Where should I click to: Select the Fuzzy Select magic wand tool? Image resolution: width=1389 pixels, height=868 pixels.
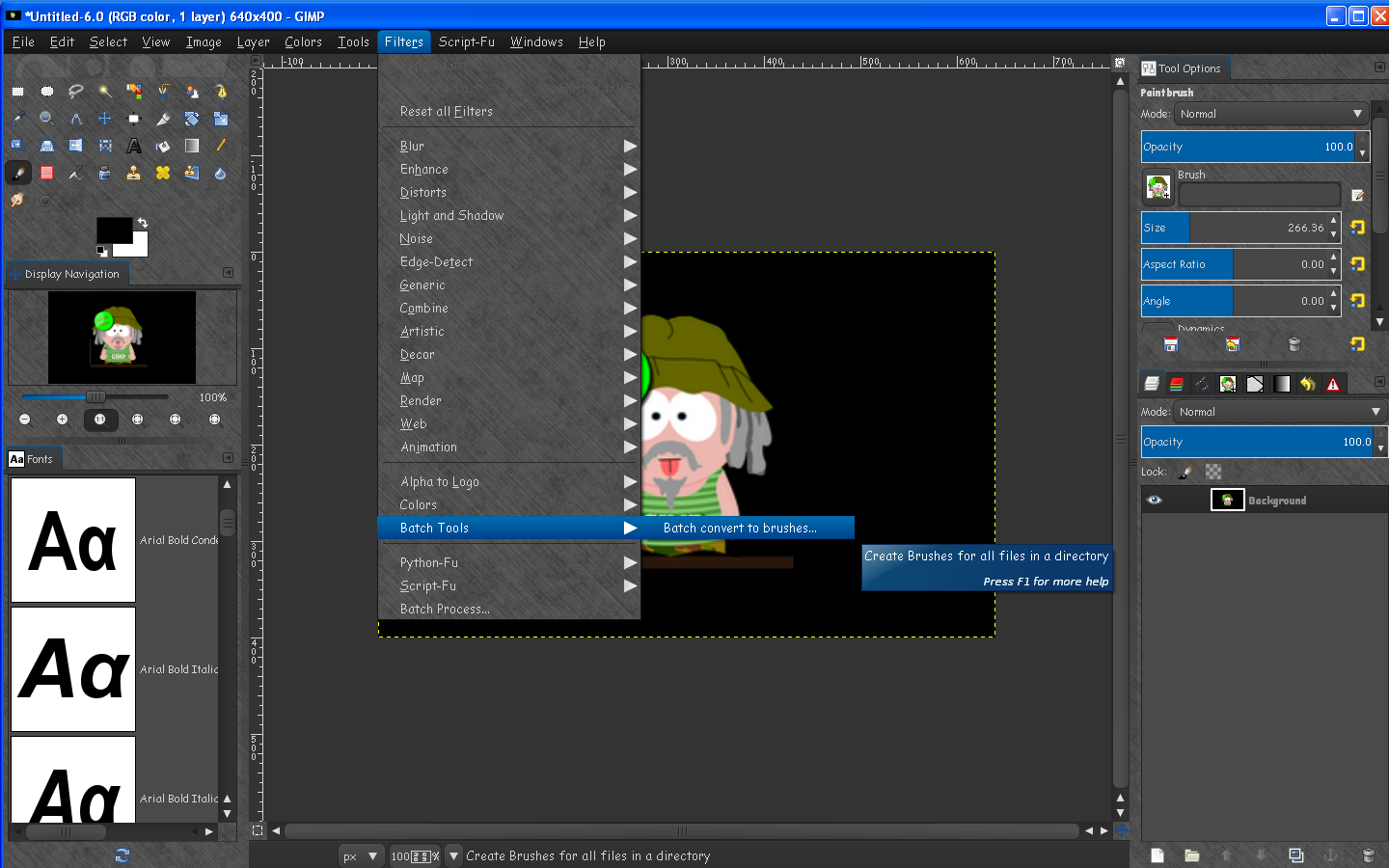coord(105,91)
